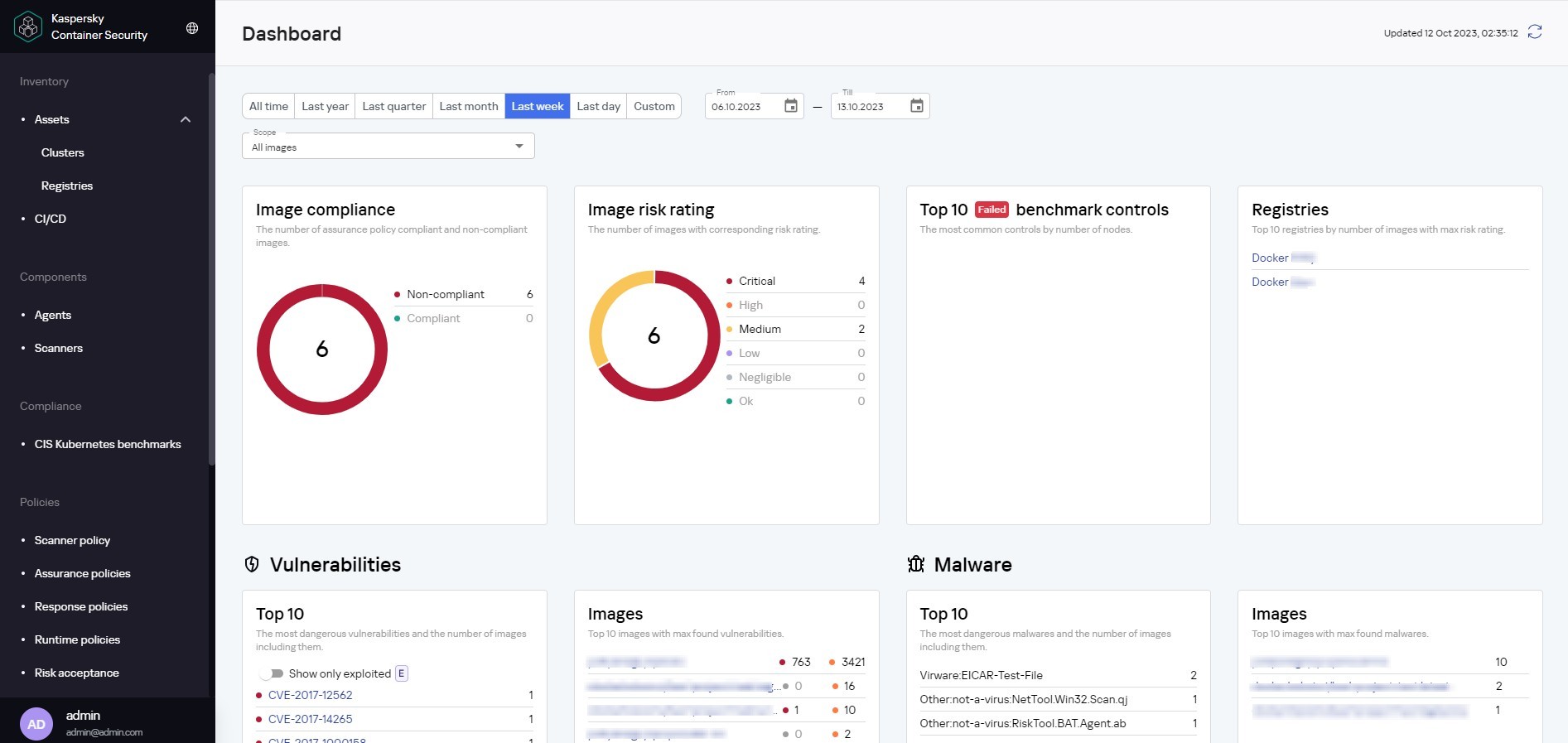Select the All time range tab
Screen dimensions: 1568x743
click(268, 106)
